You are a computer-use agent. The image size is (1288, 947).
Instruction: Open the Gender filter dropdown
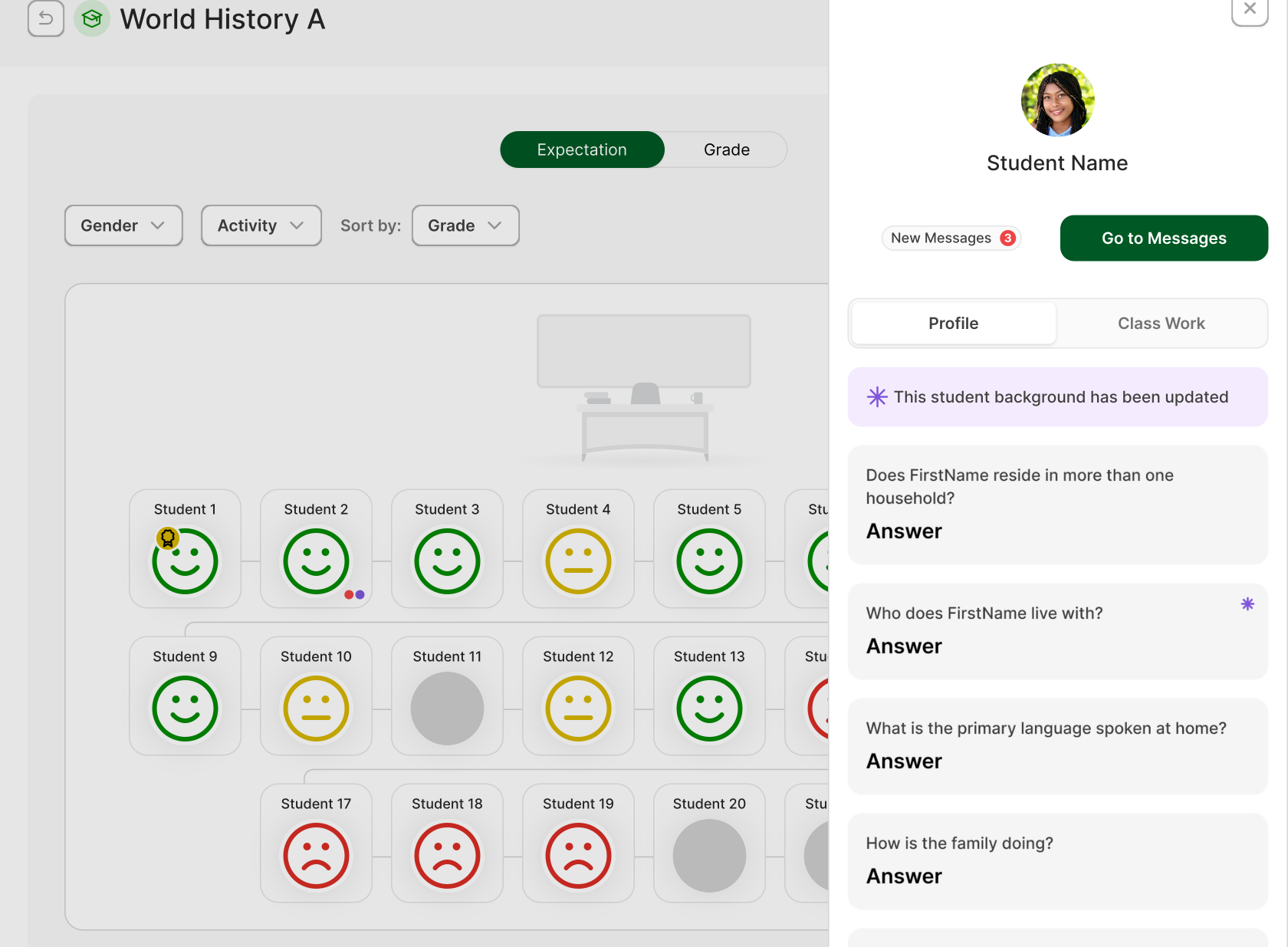[x=123, y=225]
